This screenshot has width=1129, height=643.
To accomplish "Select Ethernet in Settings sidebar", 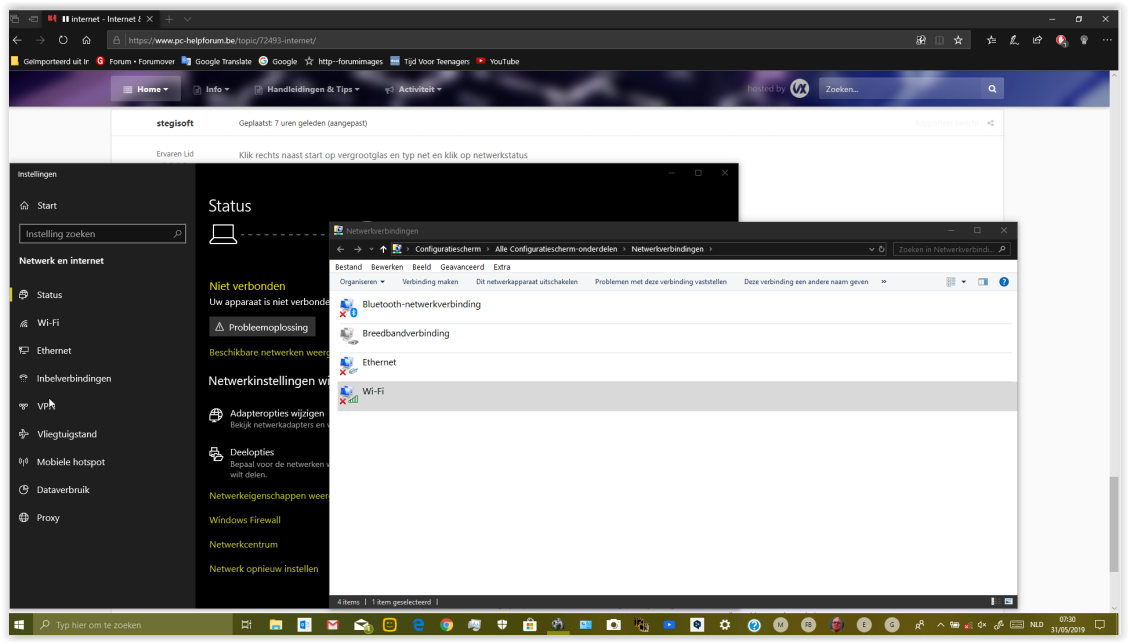I will click(54, 351).
